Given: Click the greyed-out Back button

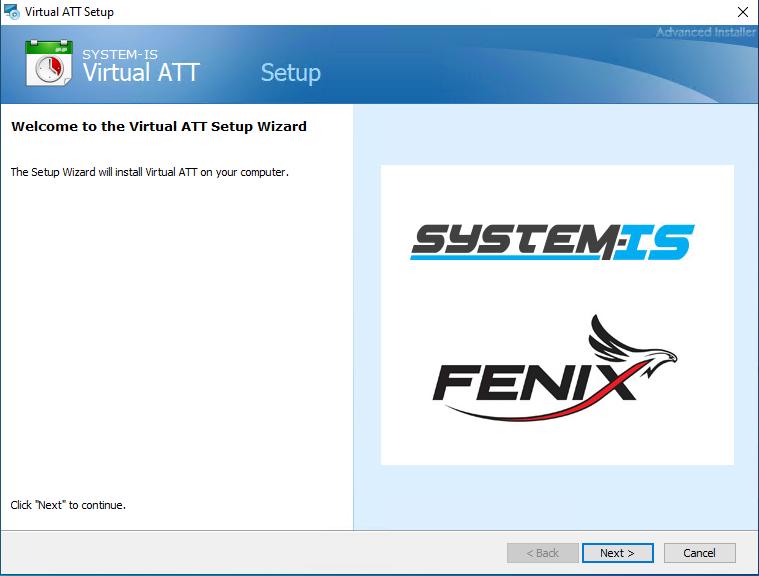Looking at the screenshot, I should tap(542, 553).
